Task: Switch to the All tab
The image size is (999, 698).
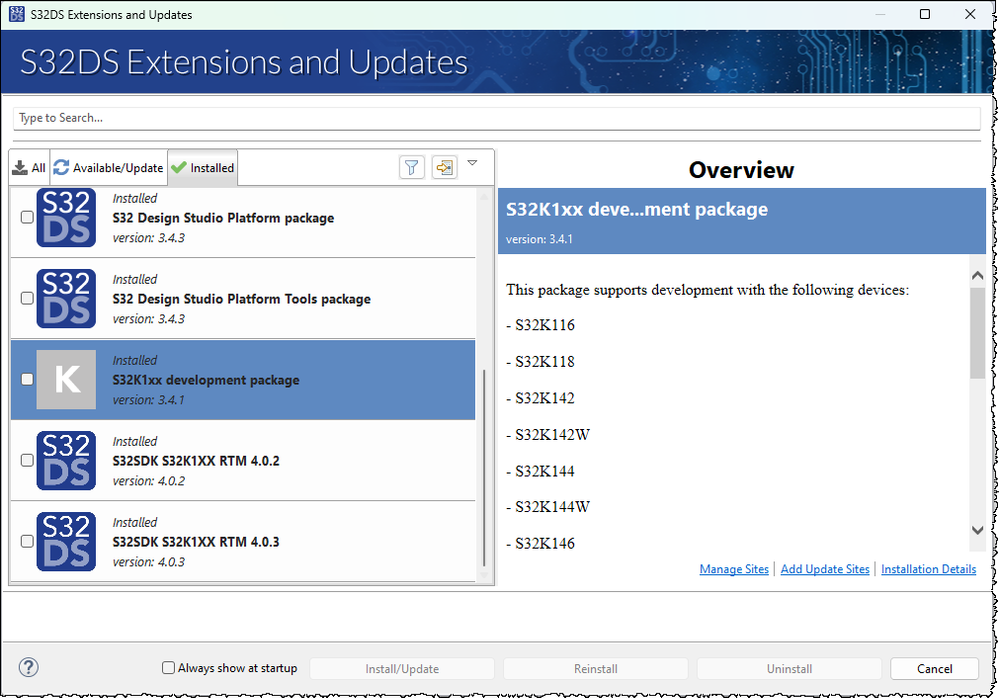Action: (x=29, y=168)
